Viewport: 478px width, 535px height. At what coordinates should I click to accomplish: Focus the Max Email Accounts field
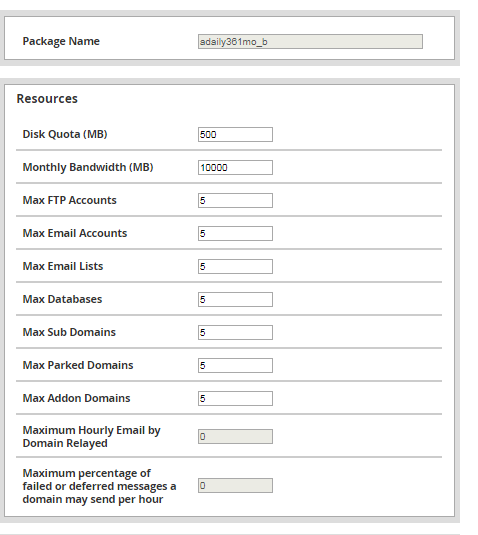click(x=235, y=233)
